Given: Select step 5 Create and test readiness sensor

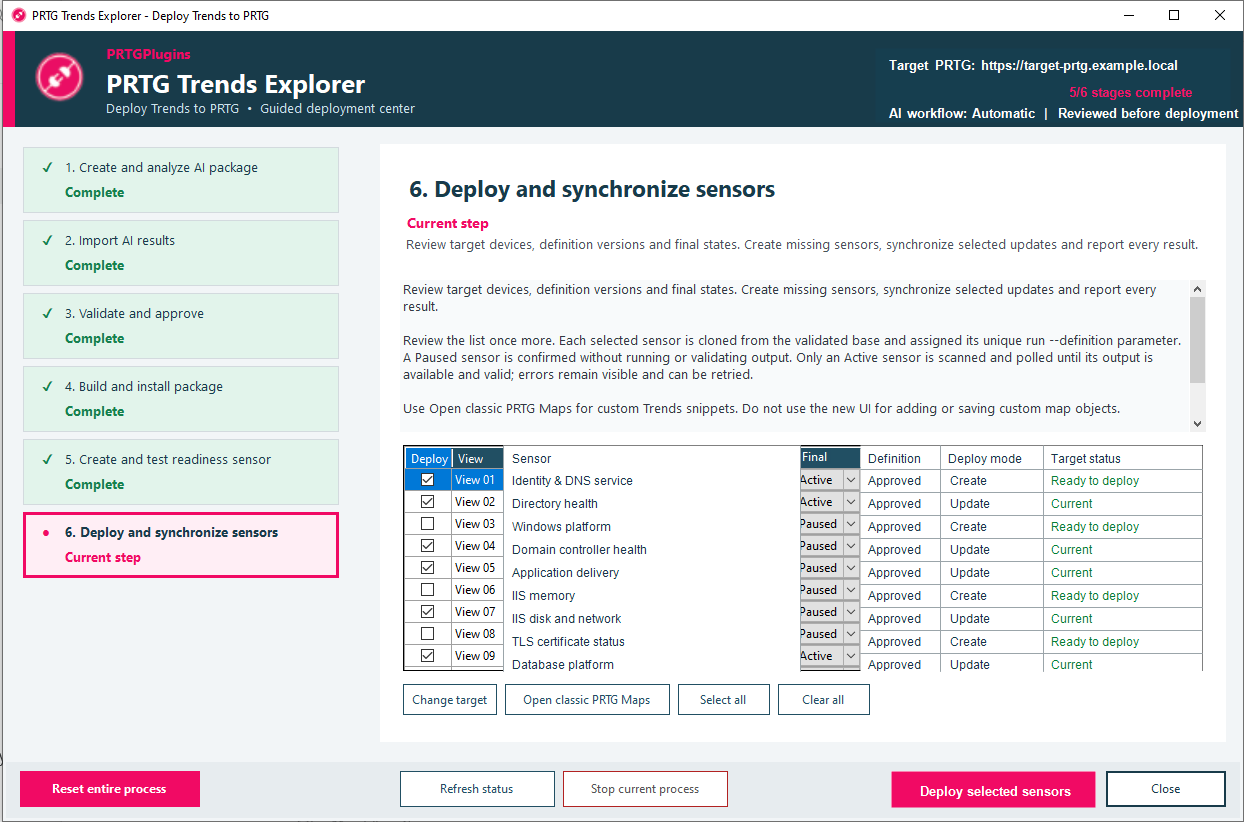Looking at the screenshot, I should coord(181,472).
